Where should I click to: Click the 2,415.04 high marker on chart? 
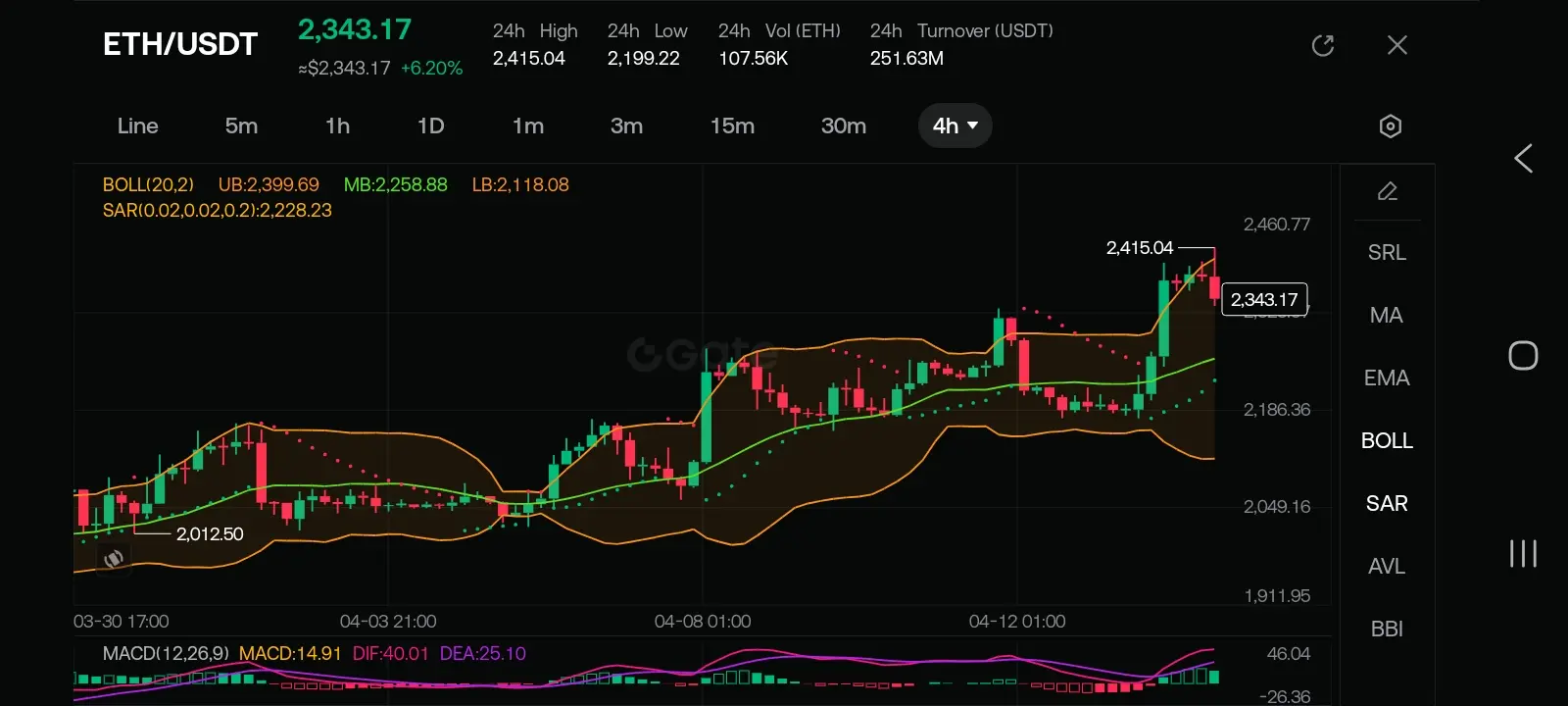(x=1140, y=248)
